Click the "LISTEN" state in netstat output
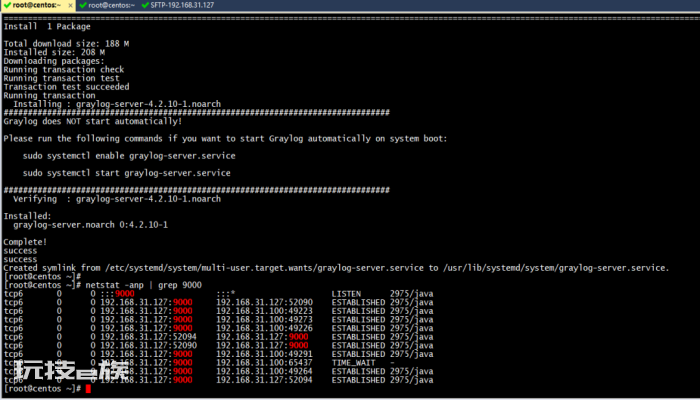 click(346, 294)
